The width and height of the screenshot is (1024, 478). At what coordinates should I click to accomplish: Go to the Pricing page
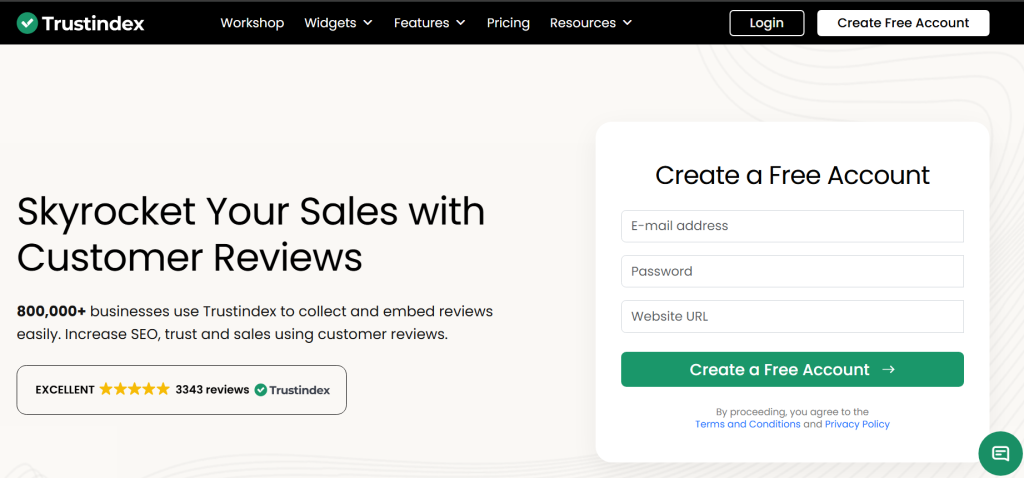click(x=508, y=23)
